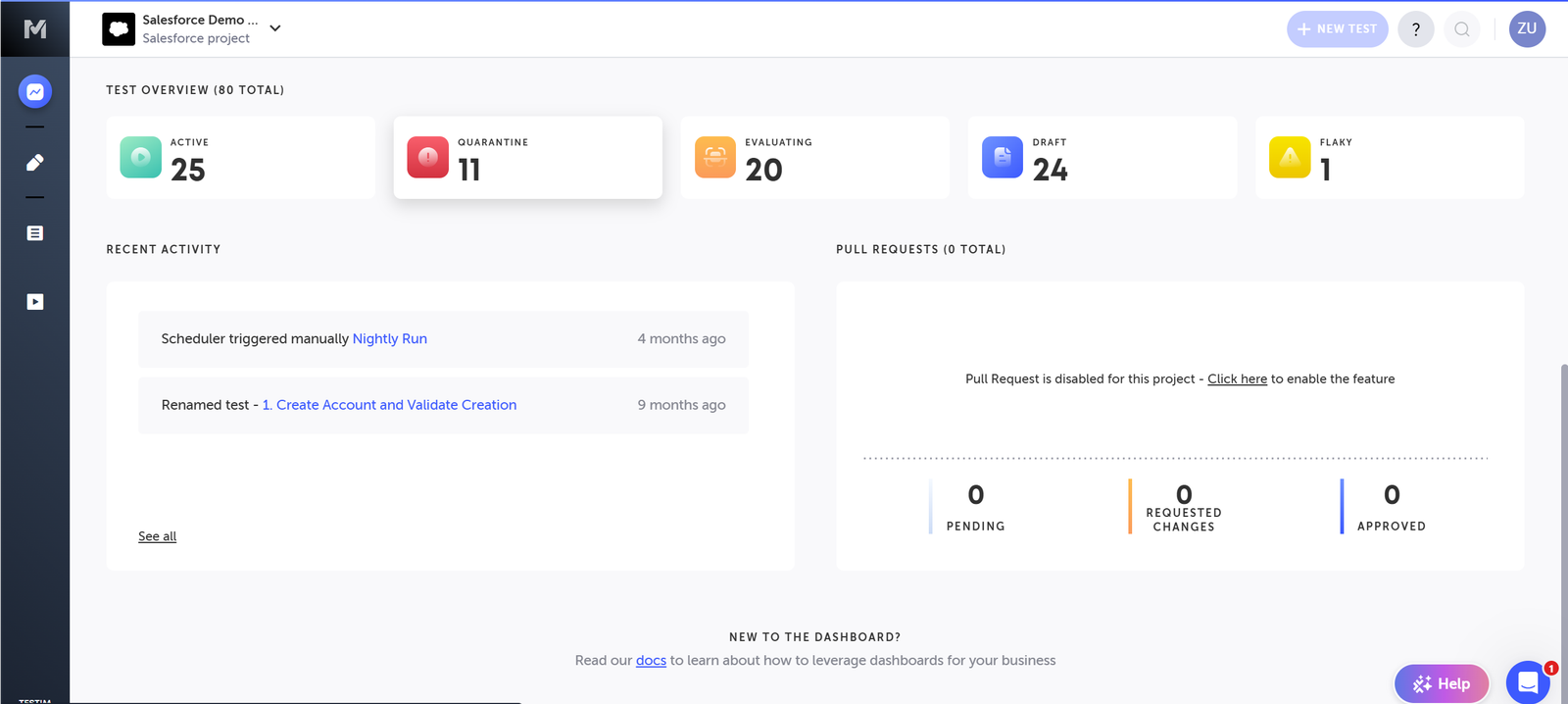The width and height of the screenshot is (1568, 704).
Task: Click the search magnifier icon
Action: click(x=1461, y=28)
